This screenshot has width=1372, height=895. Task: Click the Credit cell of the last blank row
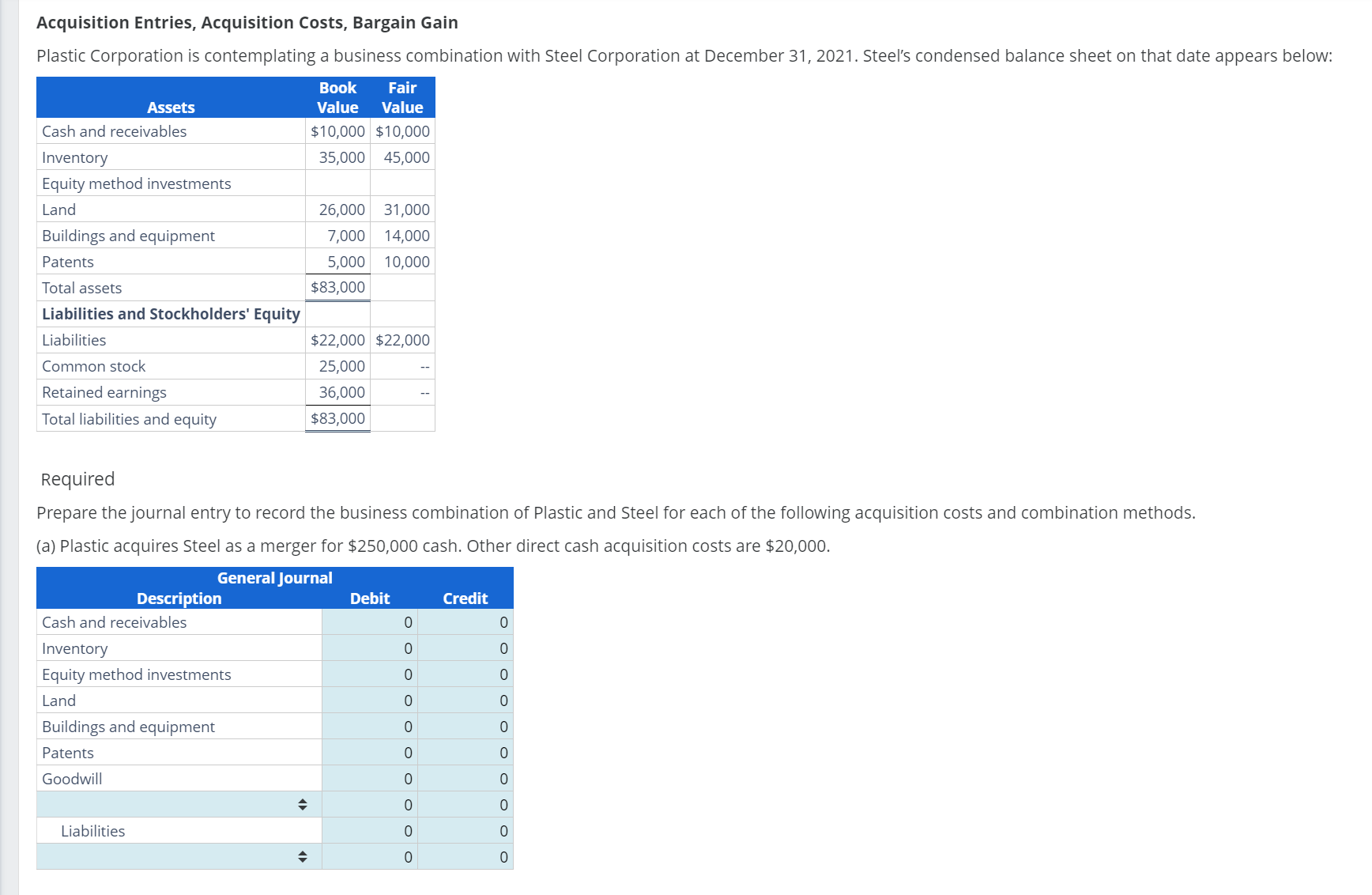[465, 856]
